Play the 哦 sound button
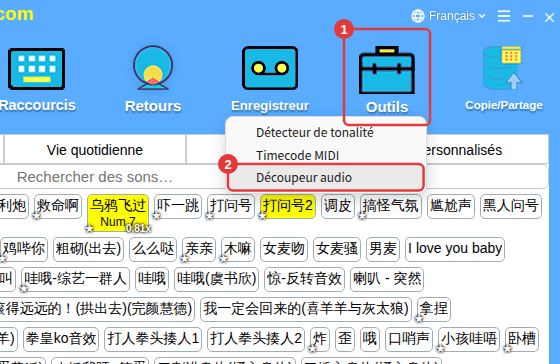The image size is (560, 364). pos(370,339)
